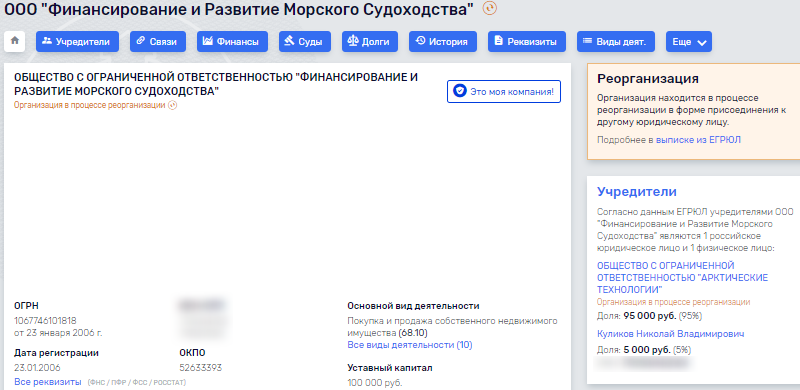Switch to the Финансы tab
800x390 pixels.
click(x=232, y=42)
